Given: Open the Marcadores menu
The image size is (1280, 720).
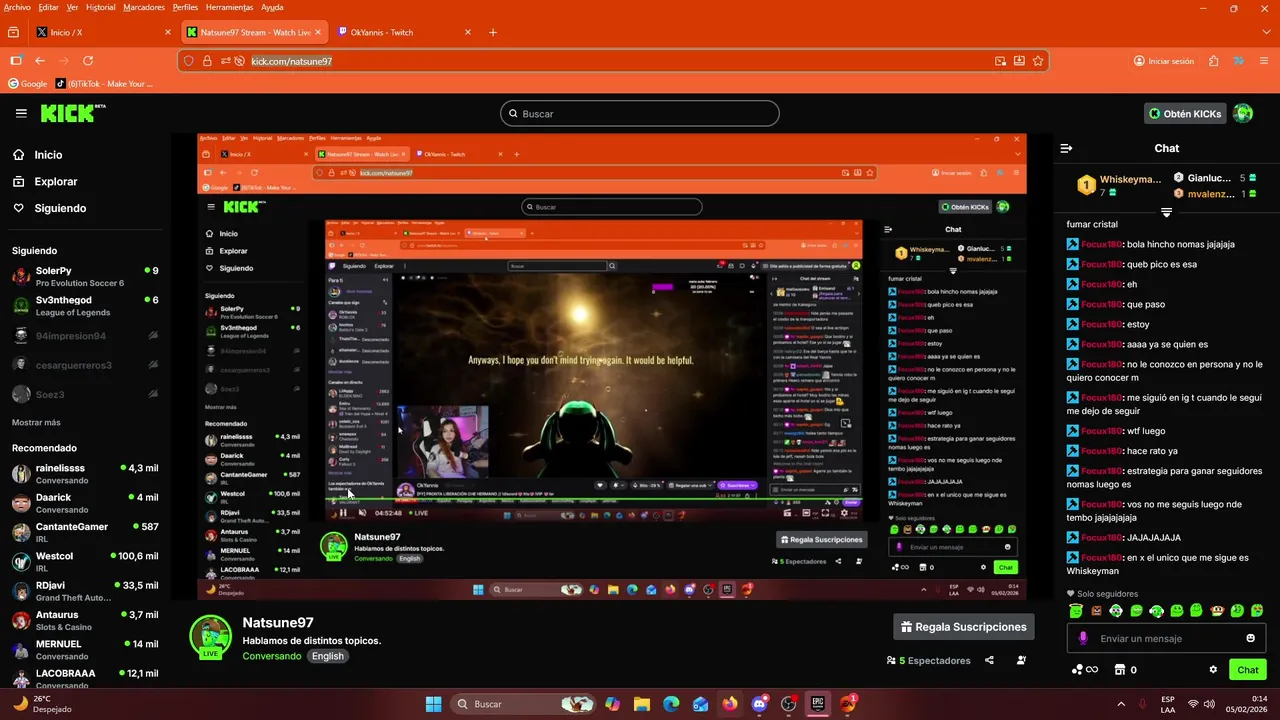Looking at the screenshot, I should [144, 7].
